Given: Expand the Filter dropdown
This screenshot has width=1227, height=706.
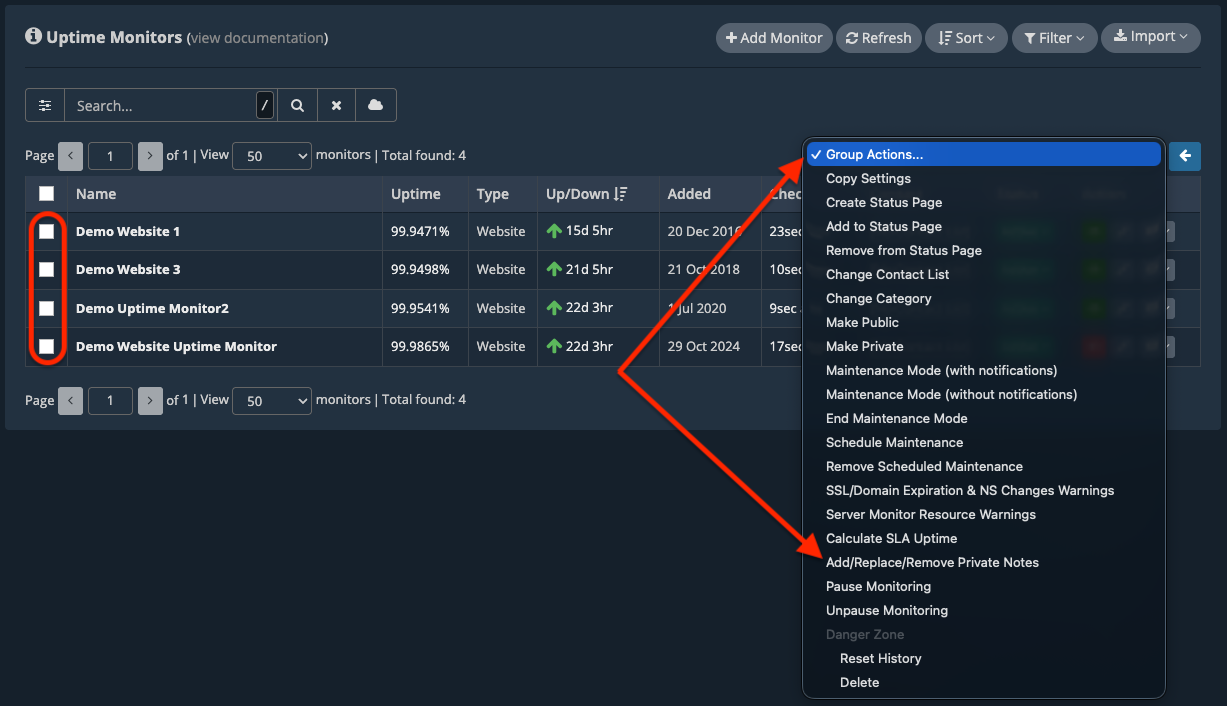Looking at the screenshot, I should [x=1054, y=38].
